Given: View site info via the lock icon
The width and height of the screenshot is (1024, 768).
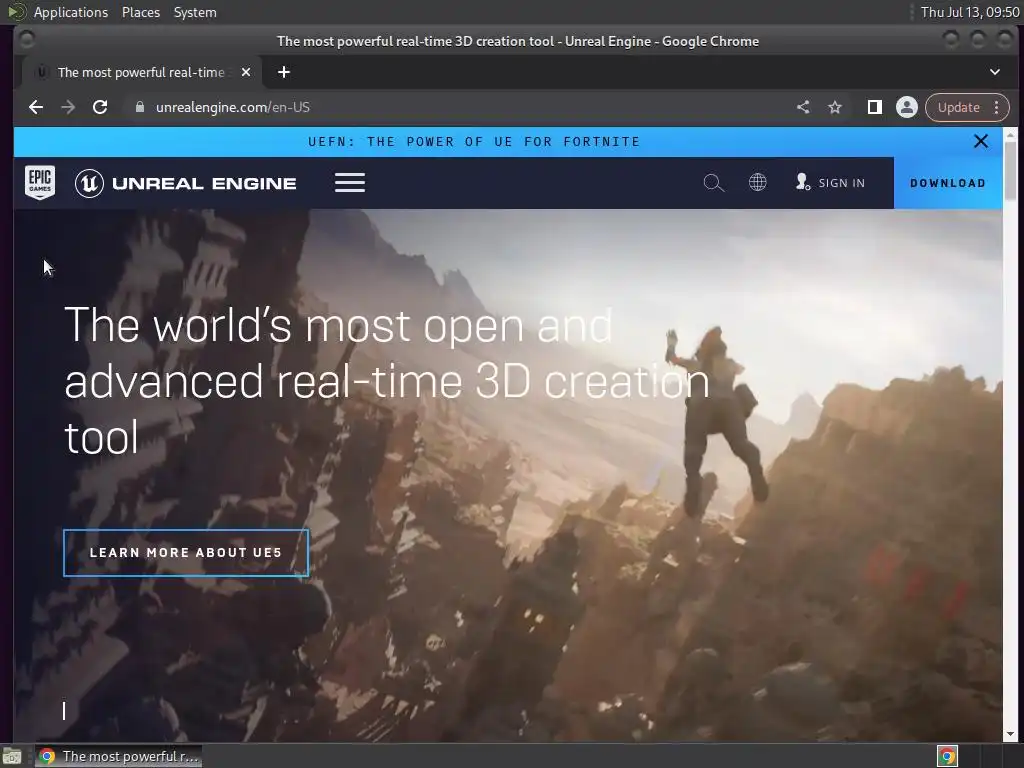Looking at the screenshot, I should click(x=139, y=107).
